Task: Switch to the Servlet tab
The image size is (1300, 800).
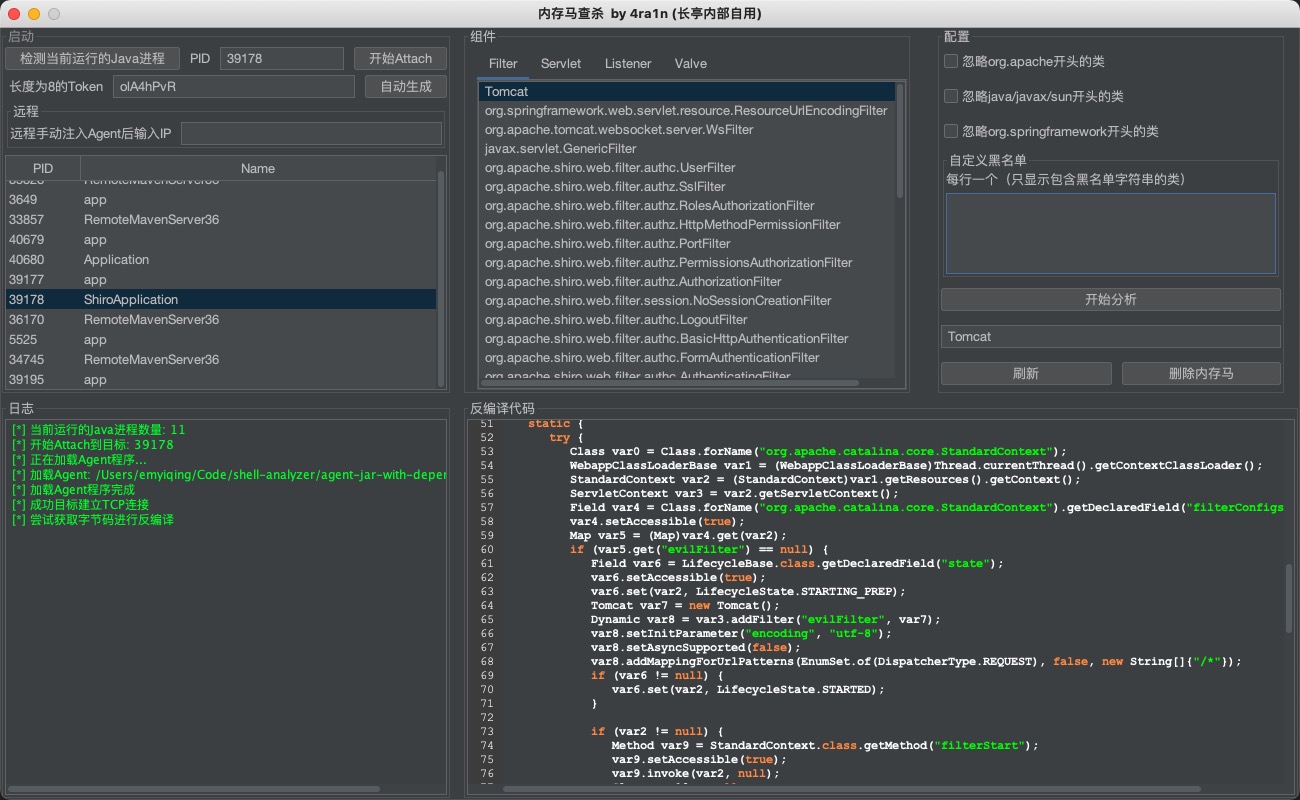Action: [561, 63]
